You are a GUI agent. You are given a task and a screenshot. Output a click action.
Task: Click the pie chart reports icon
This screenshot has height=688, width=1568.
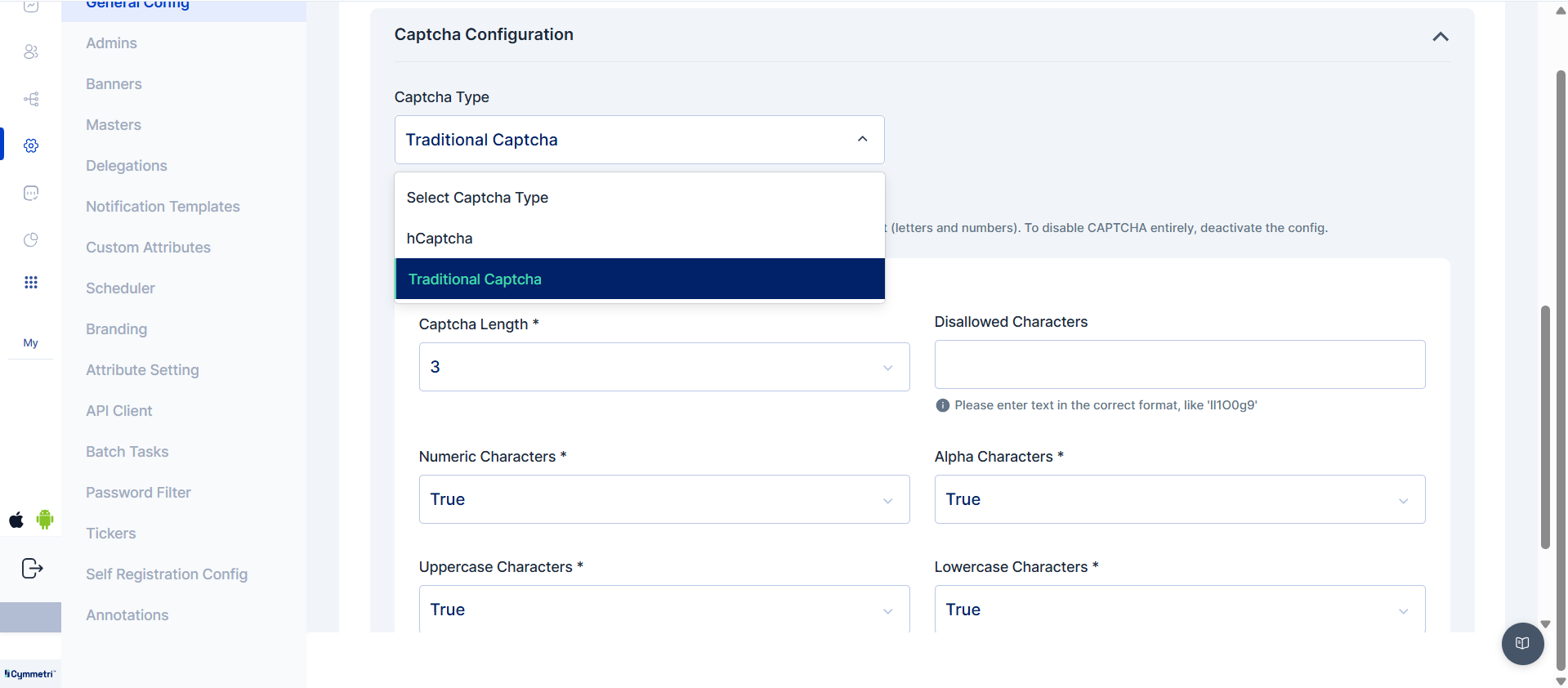click(31, 239)
